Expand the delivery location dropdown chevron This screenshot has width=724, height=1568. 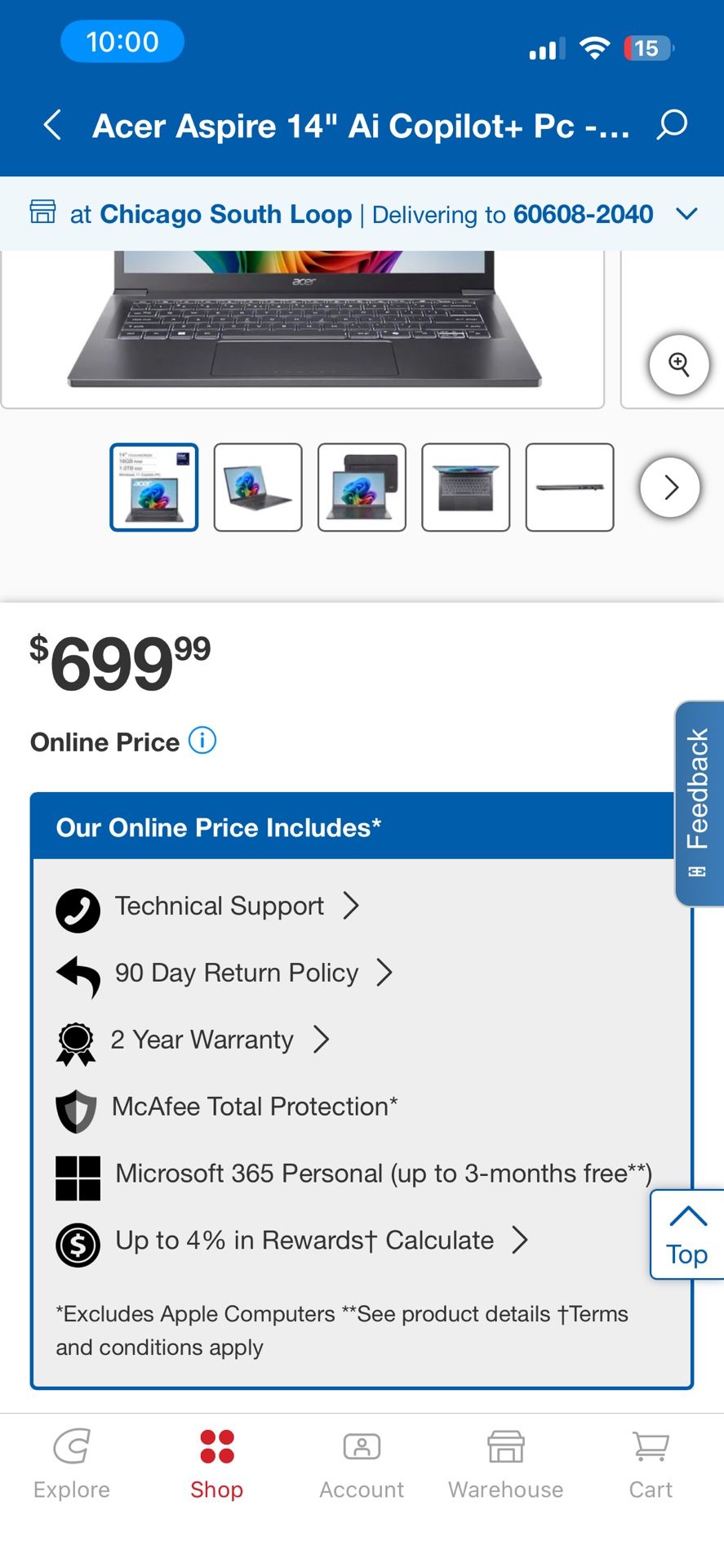point(686,214)
